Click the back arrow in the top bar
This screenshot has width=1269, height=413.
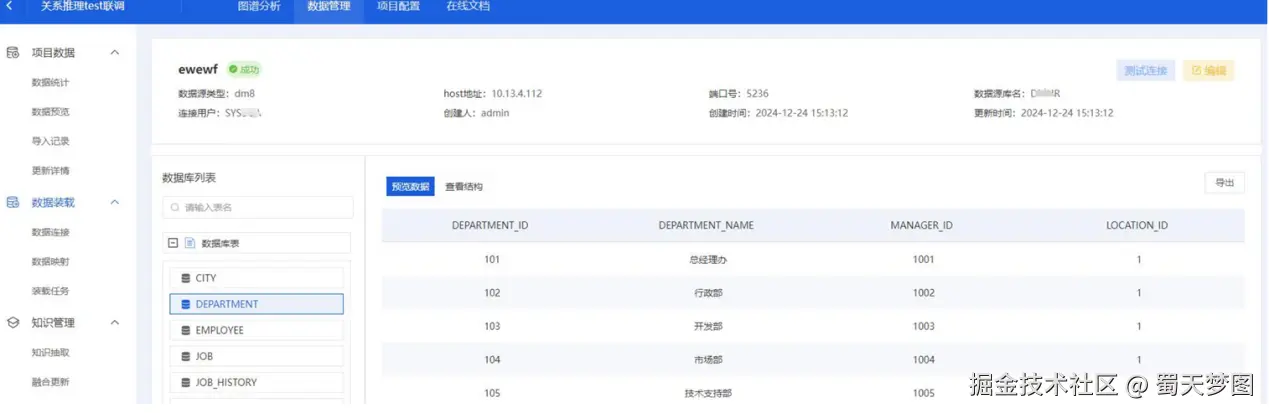pyautogui.click(x=10, y=6)
